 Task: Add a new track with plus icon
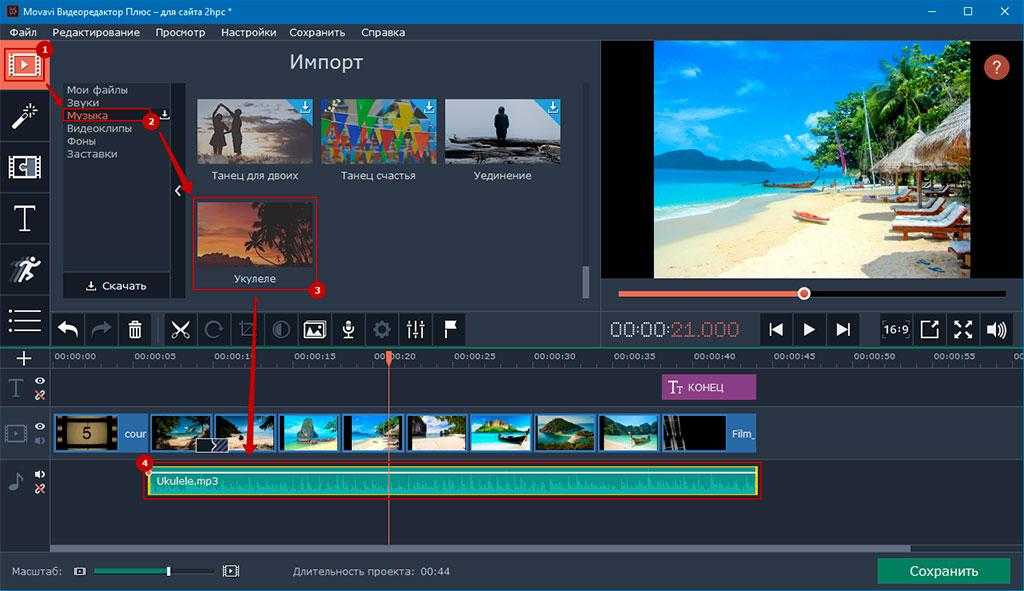coord(24,359)
